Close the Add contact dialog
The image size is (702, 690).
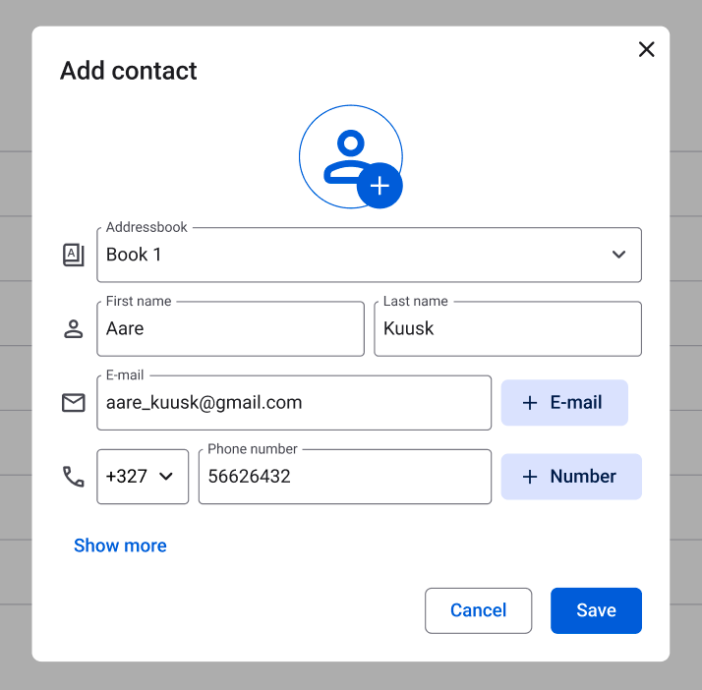tap(646, 50)
